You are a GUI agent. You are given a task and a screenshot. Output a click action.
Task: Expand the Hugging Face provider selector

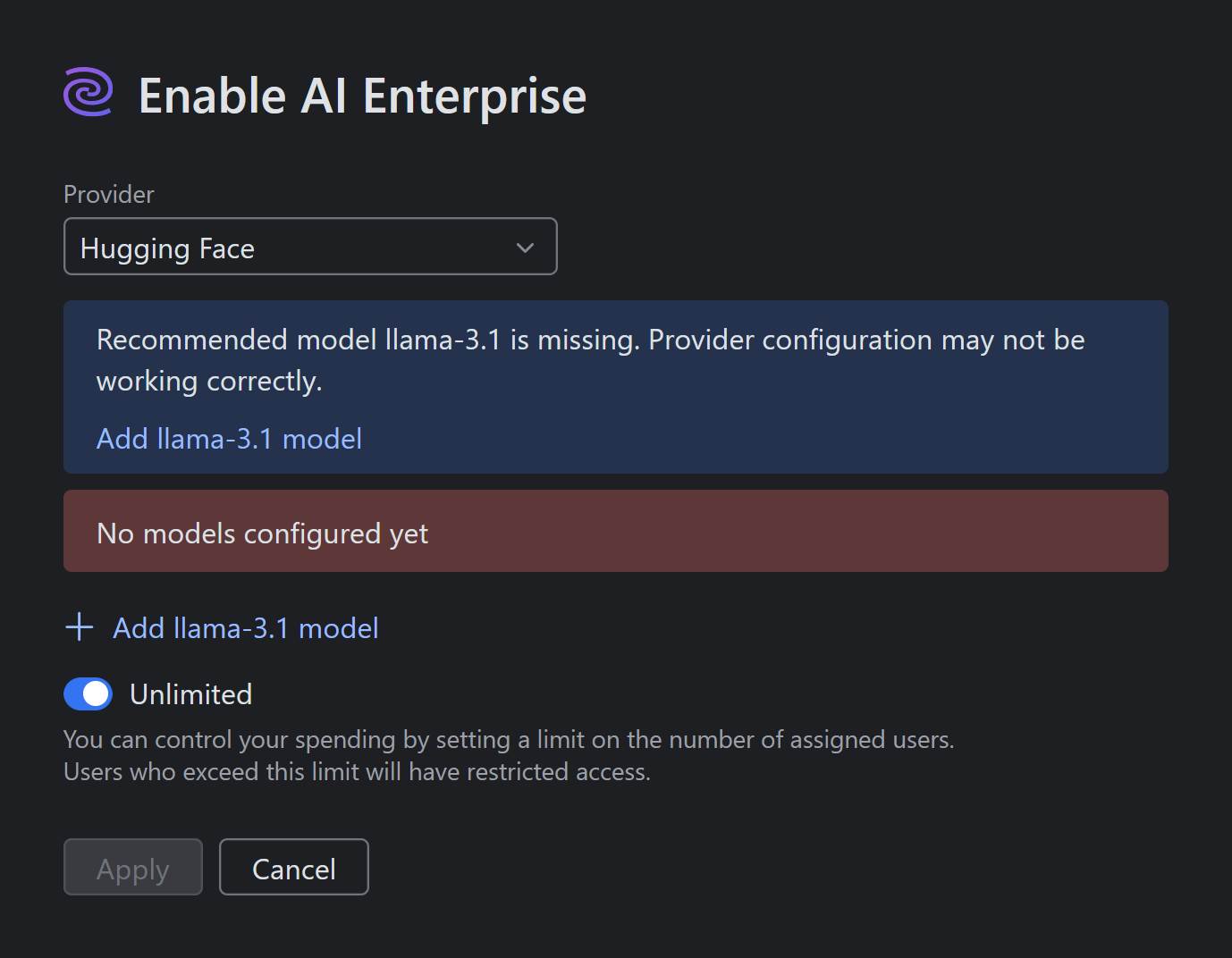[310, 247]
